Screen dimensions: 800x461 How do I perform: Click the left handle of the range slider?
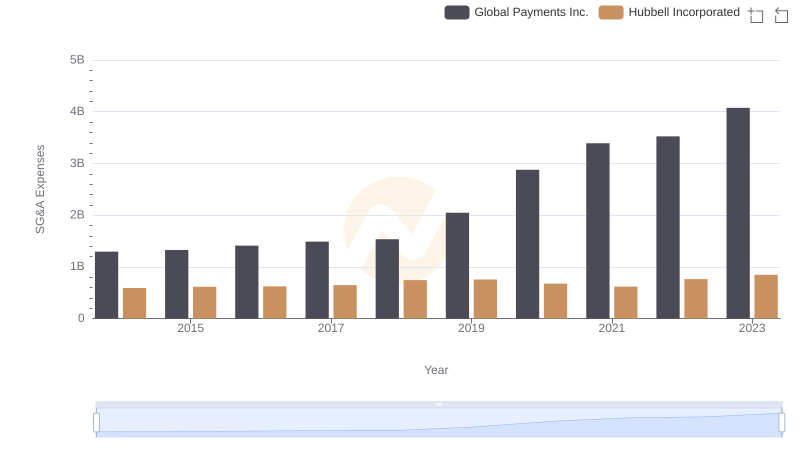96,423
